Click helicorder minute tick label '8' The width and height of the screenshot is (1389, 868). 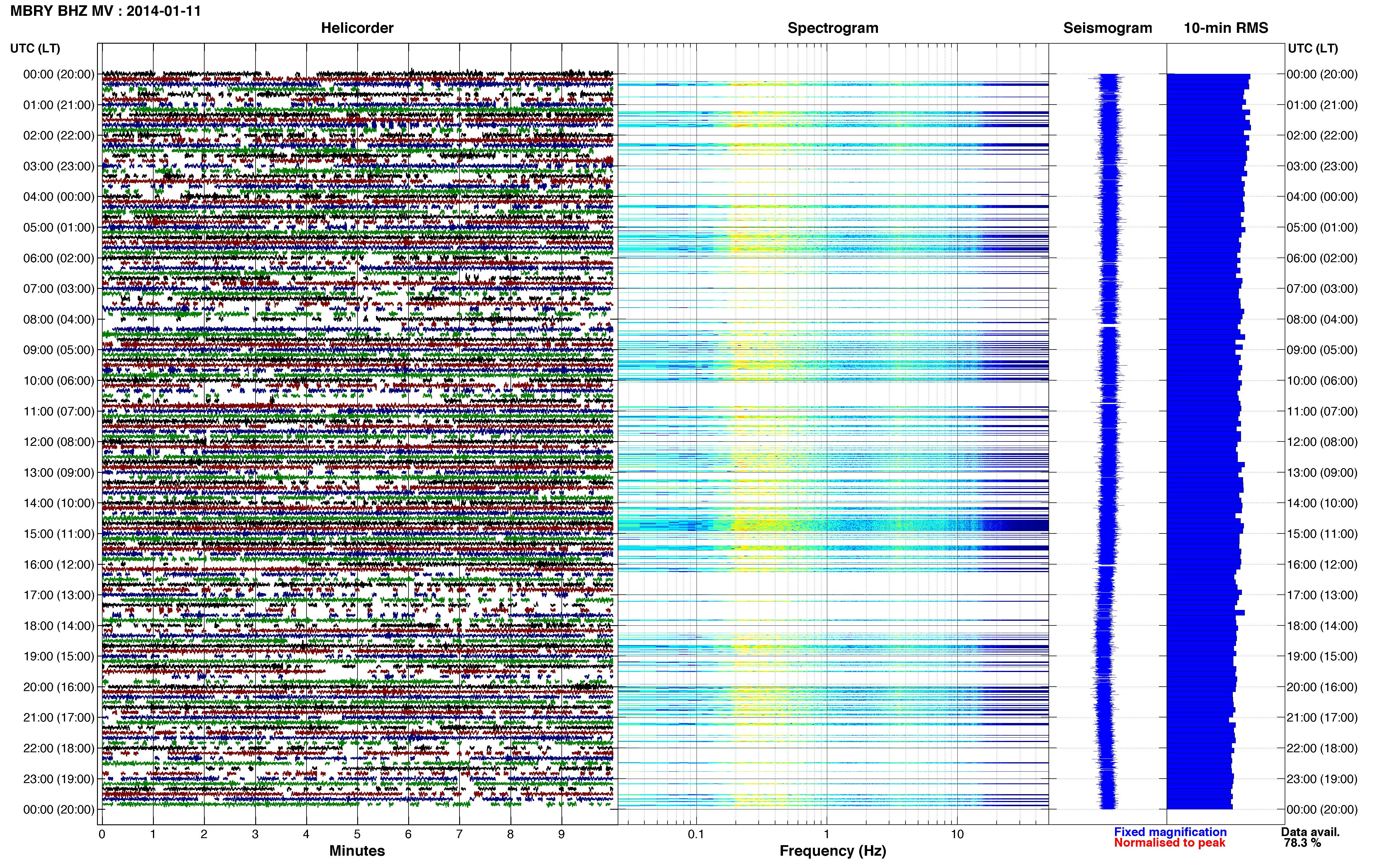coord(510,835)
